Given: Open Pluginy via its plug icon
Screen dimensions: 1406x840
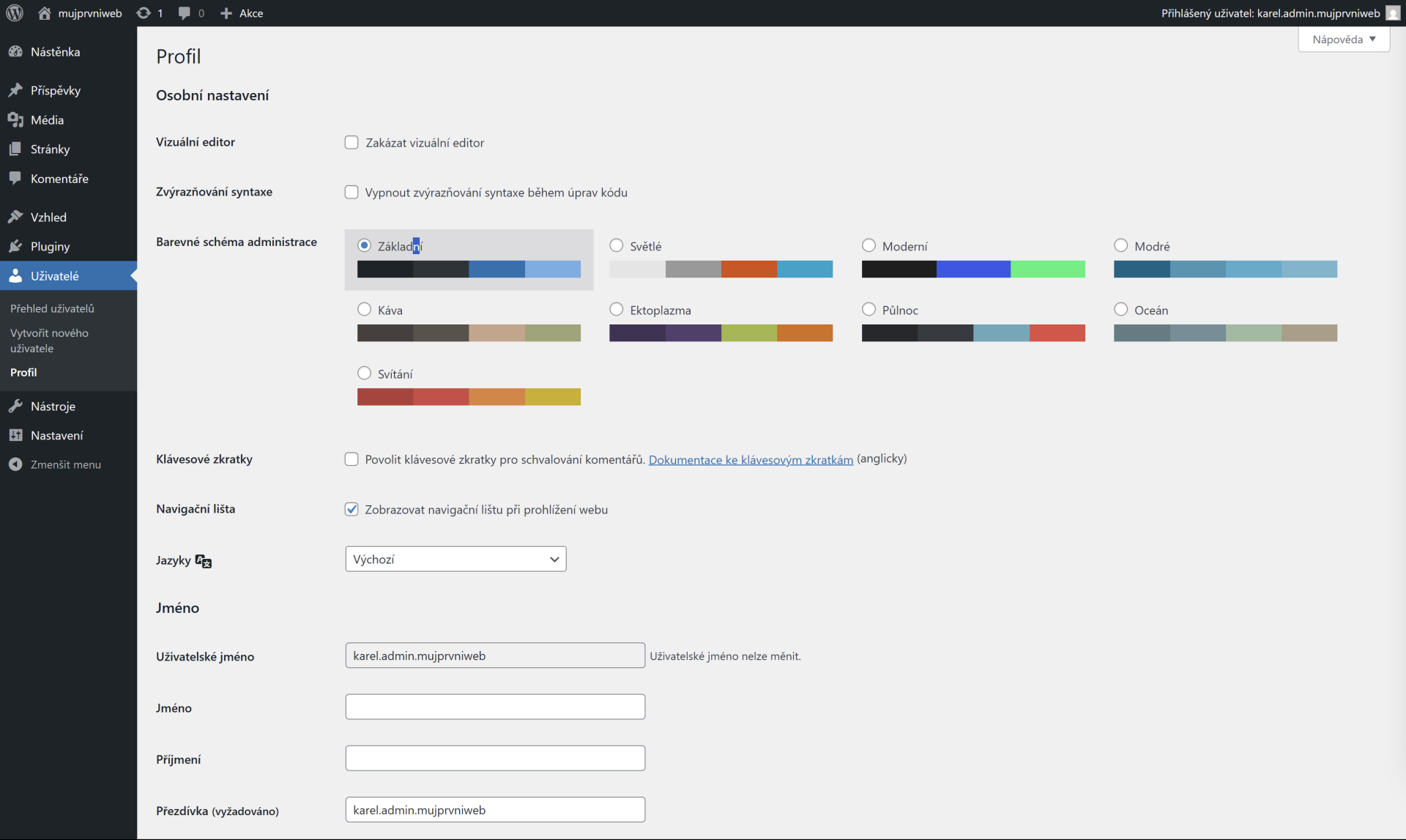Looking at the screenshot, I should pos(15,246).
